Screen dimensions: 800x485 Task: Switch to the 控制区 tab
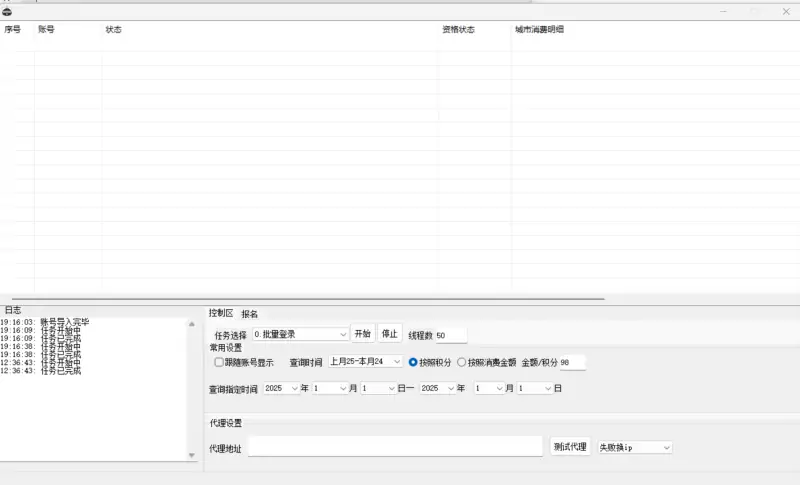(220, 314)
